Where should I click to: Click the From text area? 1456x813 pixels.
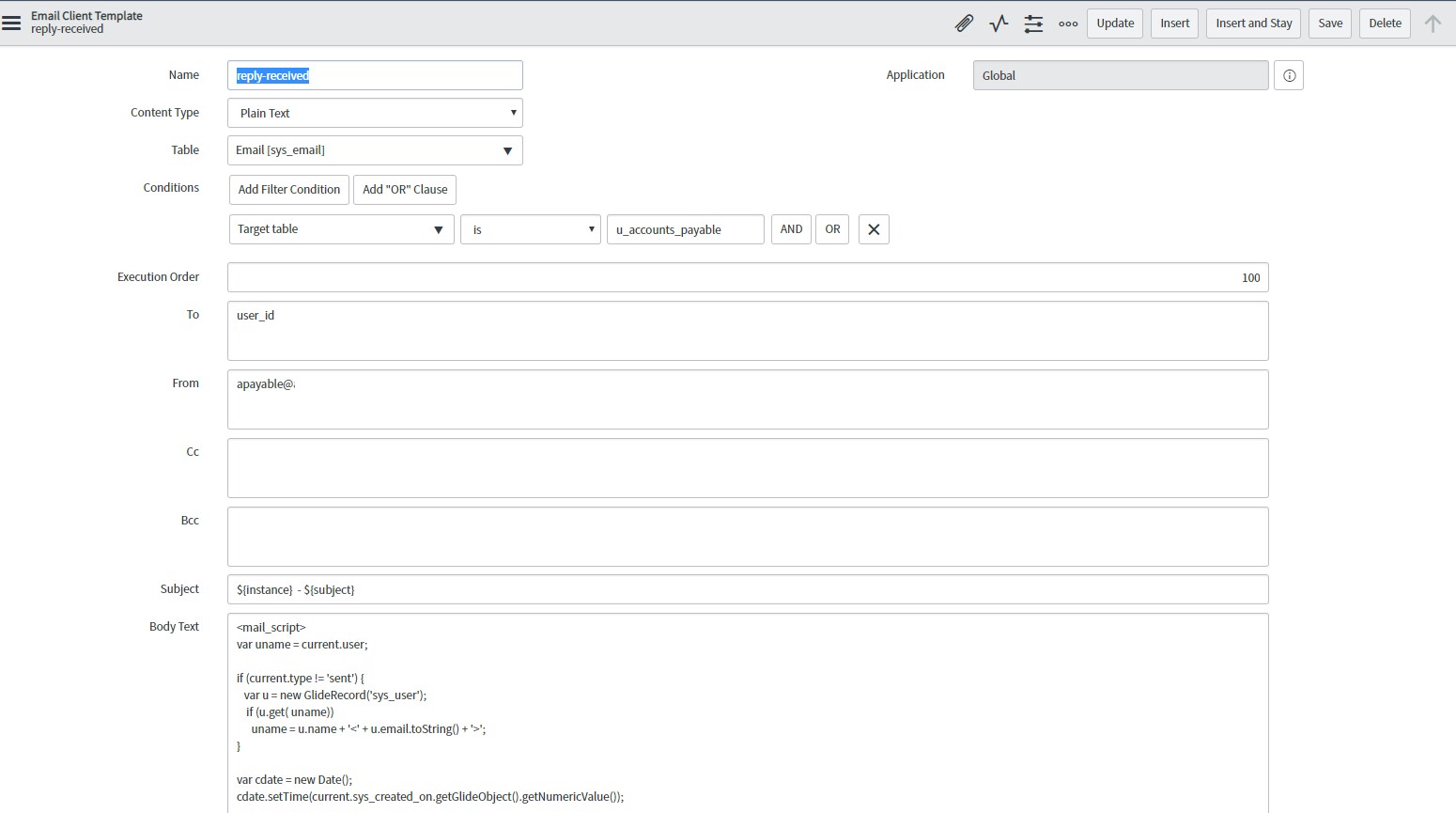pos(748,399)
